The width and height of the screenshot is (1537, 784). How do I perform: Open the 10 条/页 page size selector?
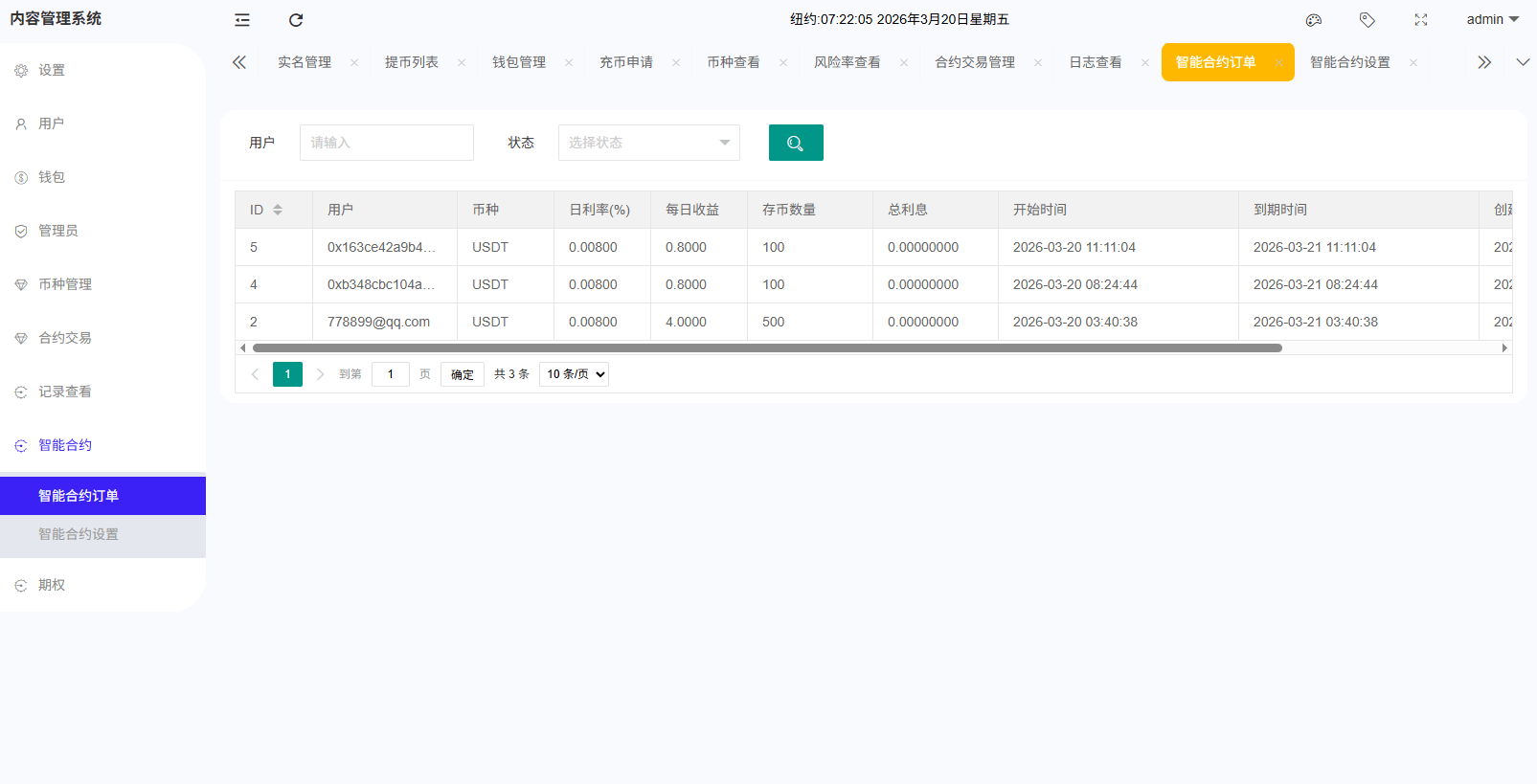point(574,374)
